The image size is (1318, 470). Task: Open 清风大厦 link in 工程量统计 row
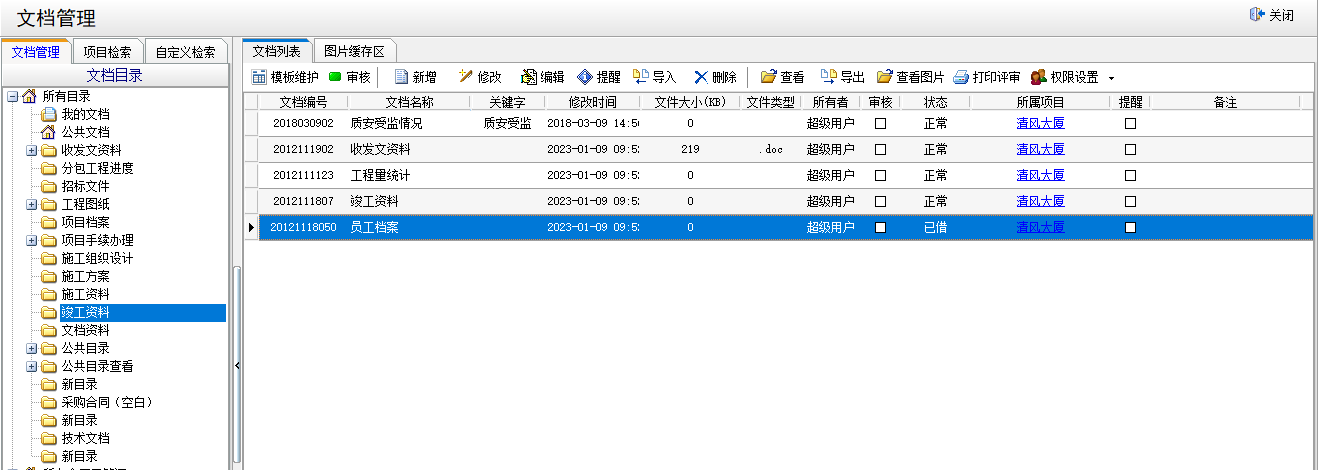tap(1040, 176)
